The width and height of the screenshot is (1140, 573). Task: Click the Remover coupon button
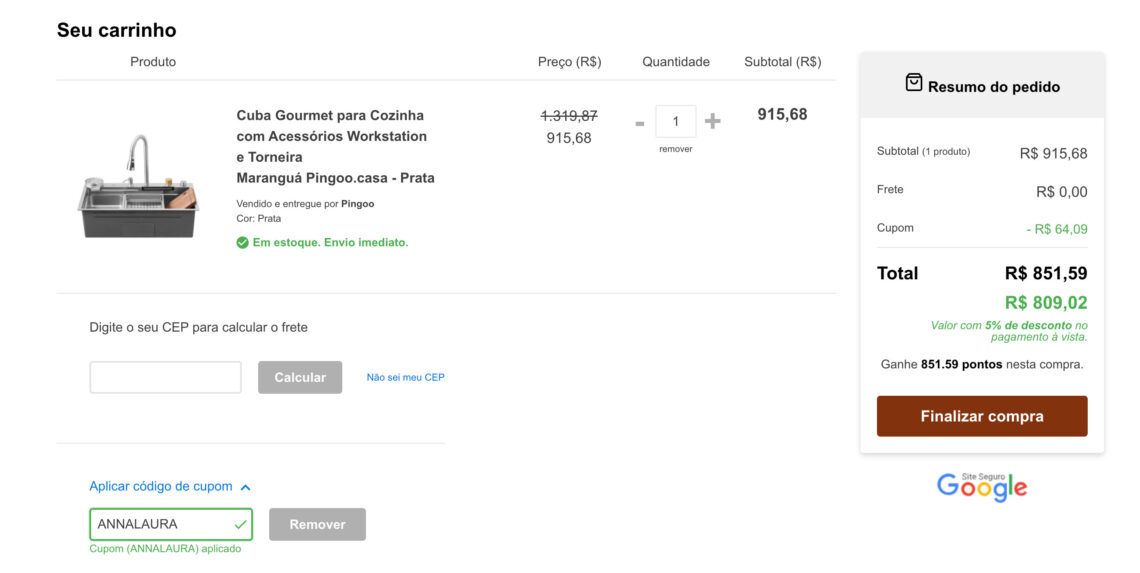click(x=317, y=524)
